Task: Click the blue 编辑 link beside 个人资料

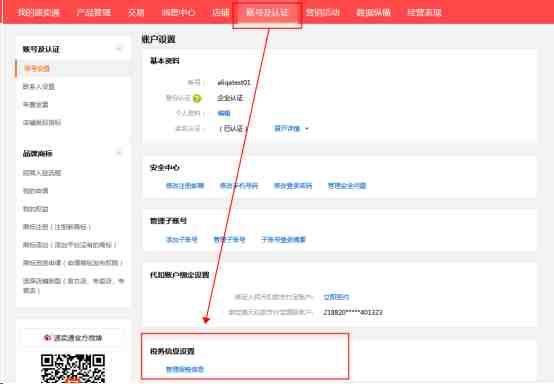Action: 224,113
